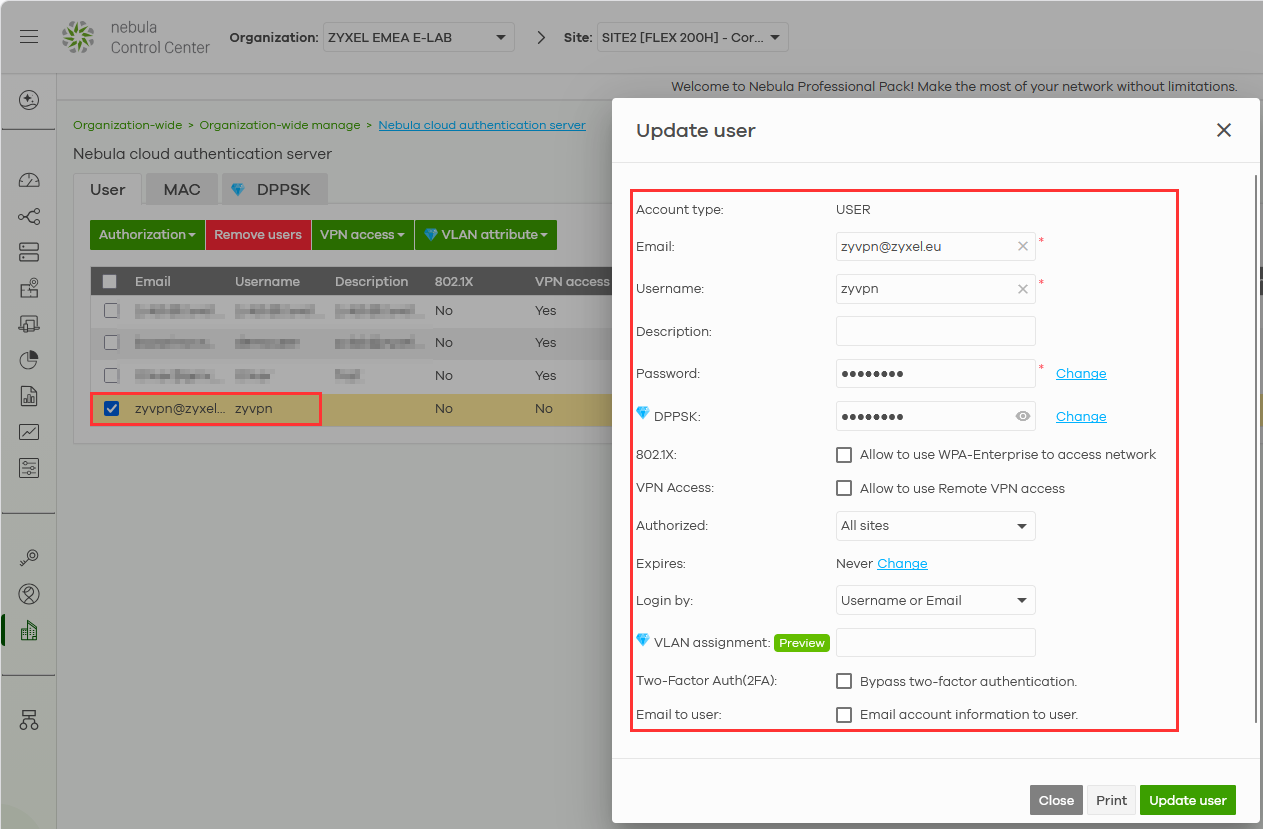Open Organization-wide manage breadcrumb link

[x=280, y=125]
